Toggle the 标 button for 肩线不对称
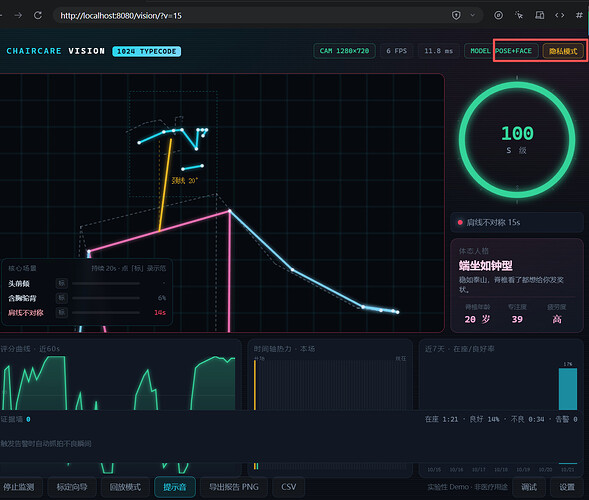This screenshot has height=500, width=589. pos(62,312)
